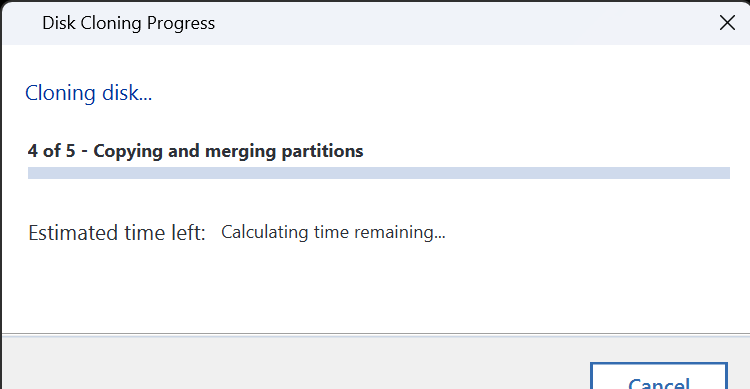Click the '4 of 5' step counter
Screen dimensions: 750x389
(51, 151)
